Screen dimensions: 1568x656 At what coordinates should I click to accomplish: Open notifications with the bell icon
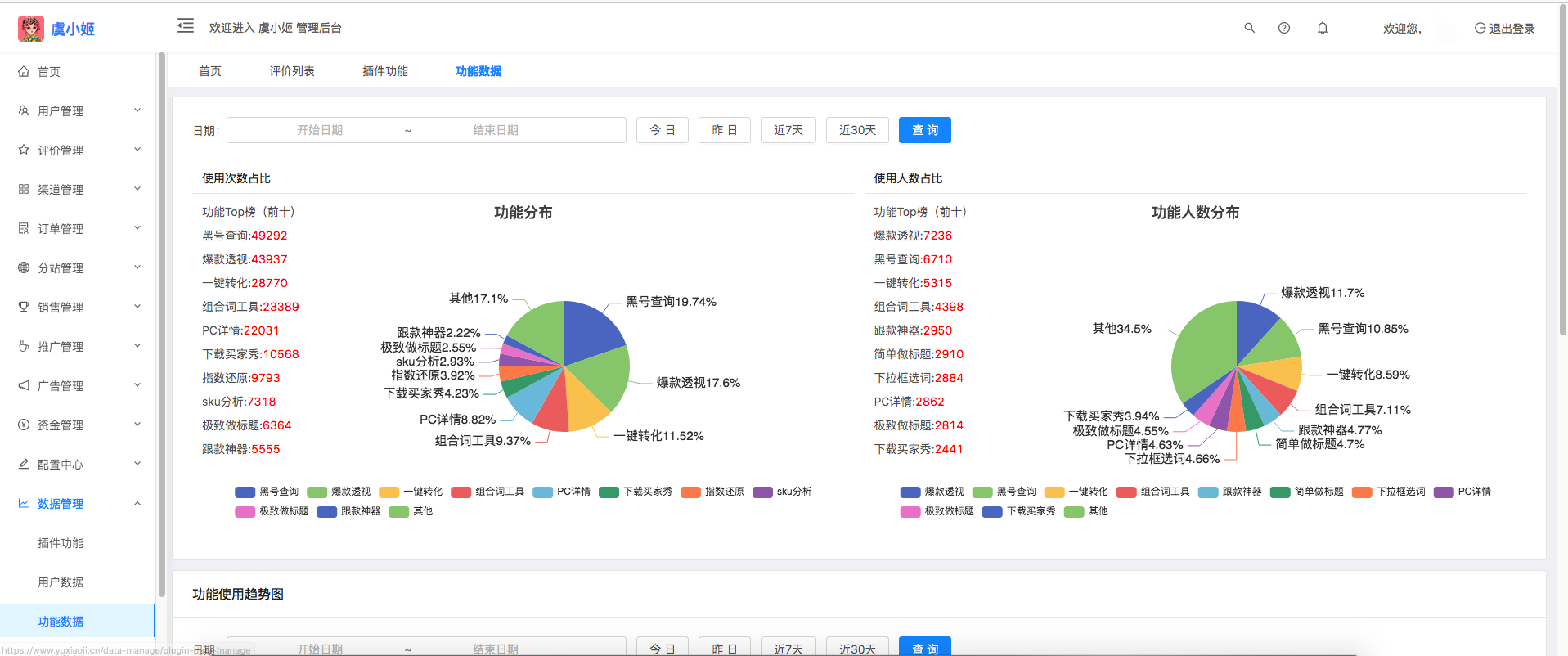pyautogui.click(x=1323, y=28)
